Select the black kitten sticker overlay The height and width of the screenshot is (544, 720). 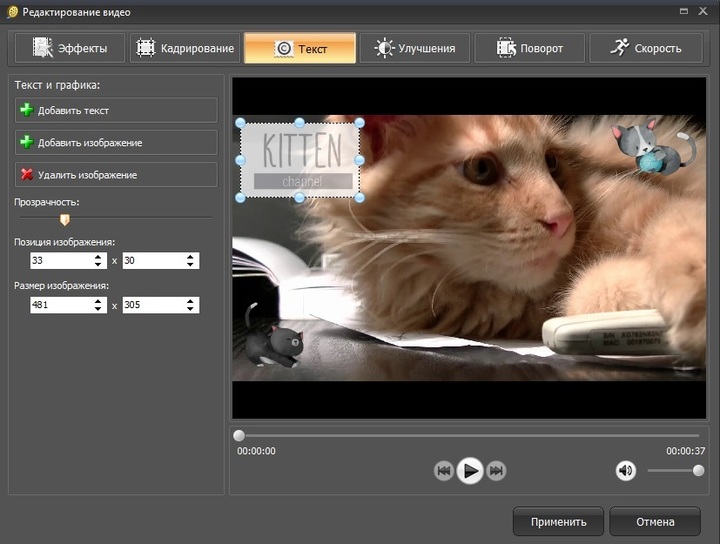[x=273, y=336]
